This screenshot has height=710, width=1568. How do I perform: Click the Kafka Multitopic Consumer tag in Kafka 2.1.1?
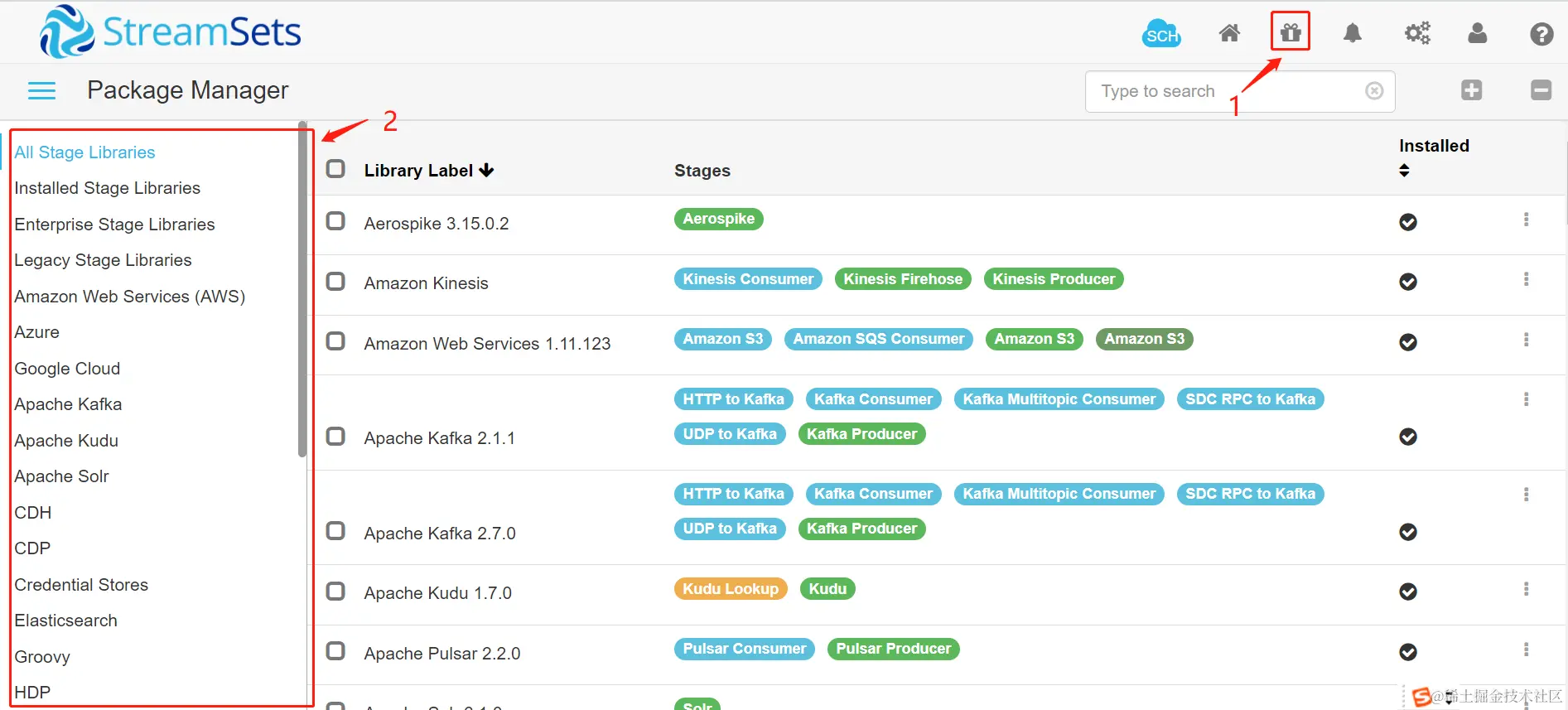click(x=1059, y=399)
